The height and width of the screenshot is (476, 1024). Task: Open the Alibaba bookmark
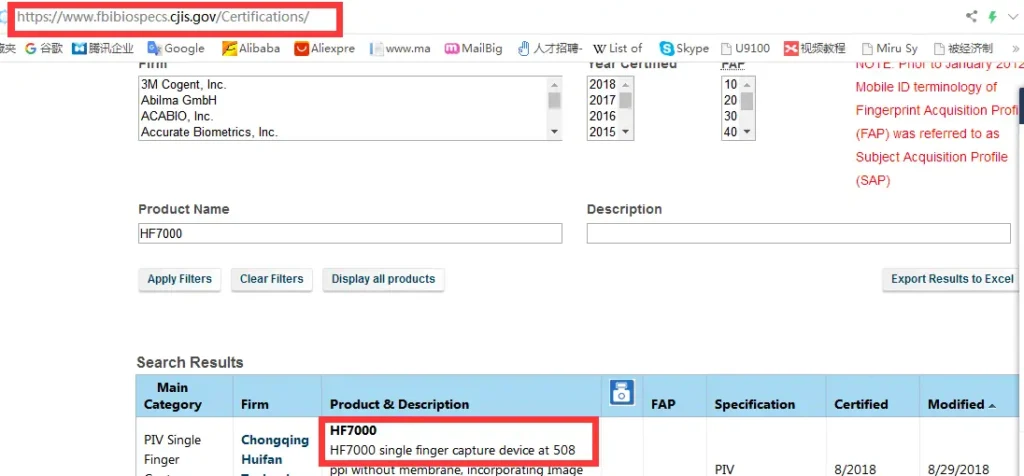(x=251, y=48)
